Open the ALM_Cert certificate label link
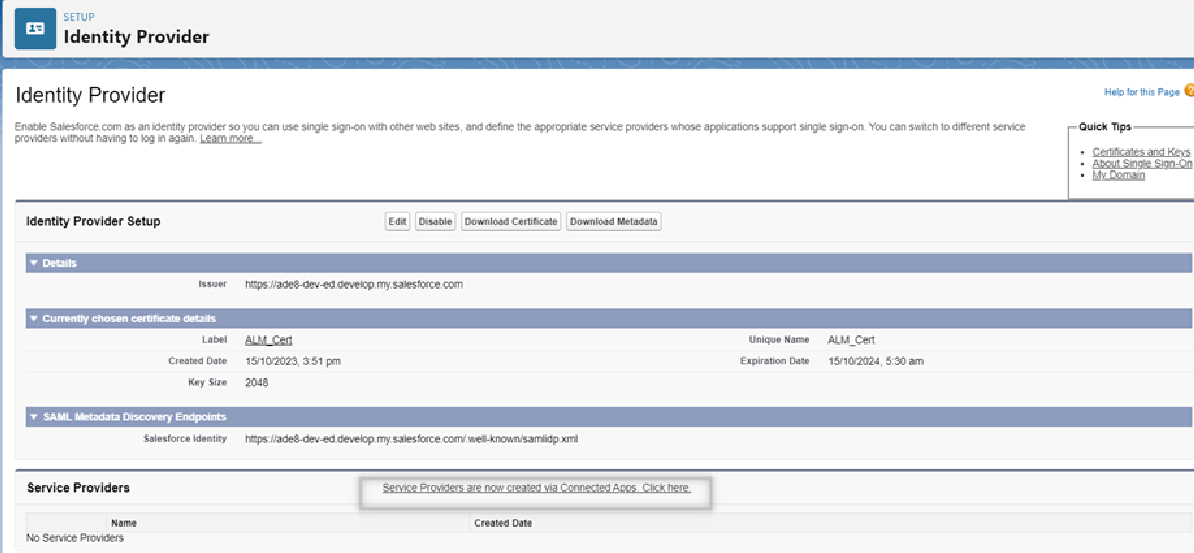Image resolution: width=1194 pixels, height=553 pixels. click(268, 340)
